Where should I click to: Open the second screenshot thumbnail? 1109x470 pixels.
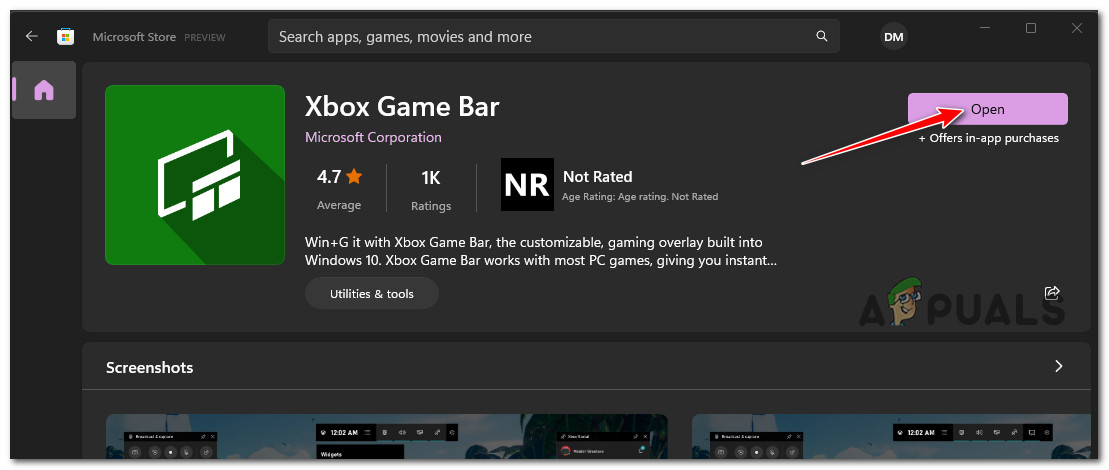click(891, 436)
